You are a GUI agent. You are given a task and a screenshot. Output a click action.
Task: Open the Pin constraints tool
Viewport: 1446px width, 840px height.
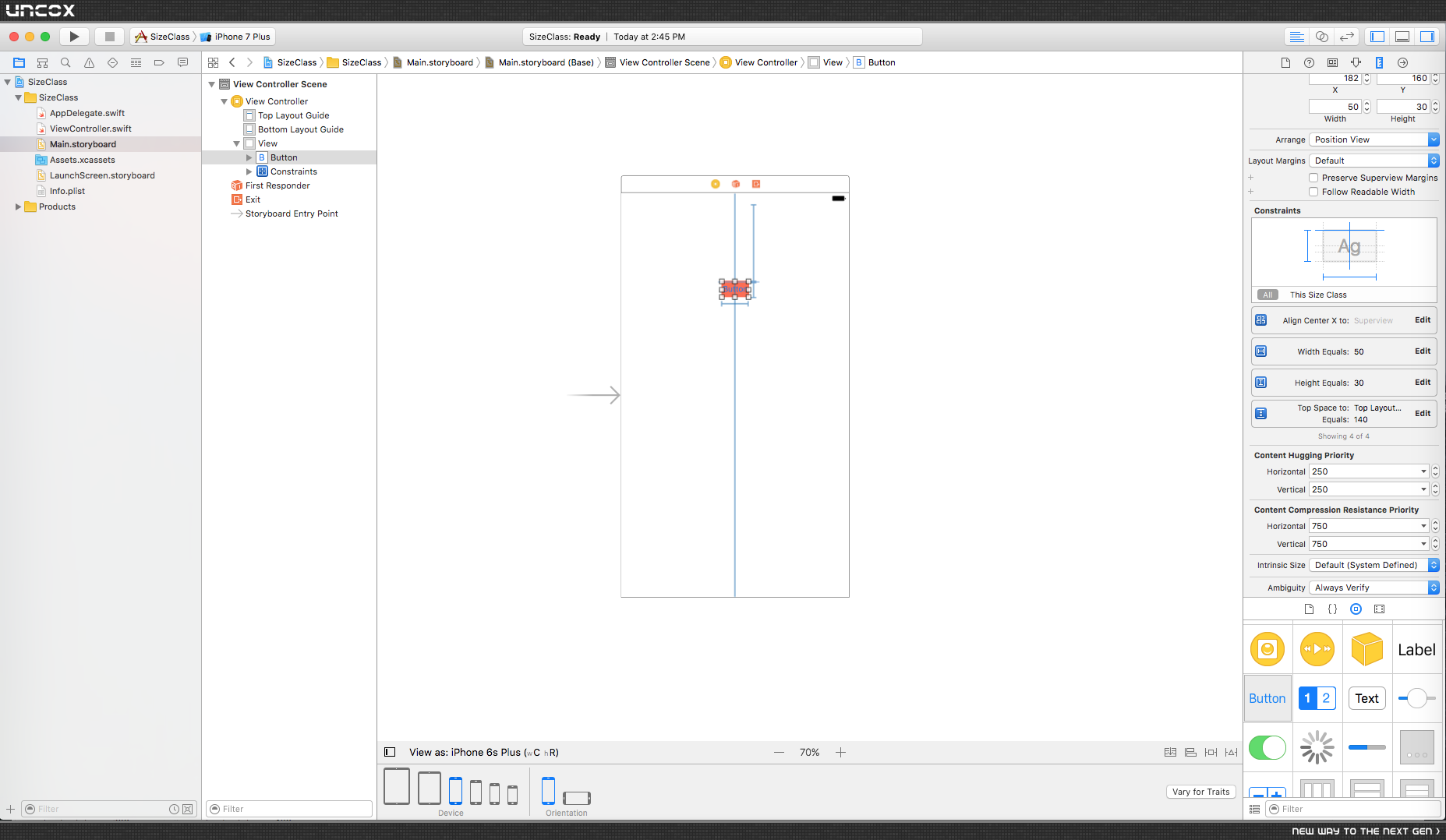(1211, 752)
